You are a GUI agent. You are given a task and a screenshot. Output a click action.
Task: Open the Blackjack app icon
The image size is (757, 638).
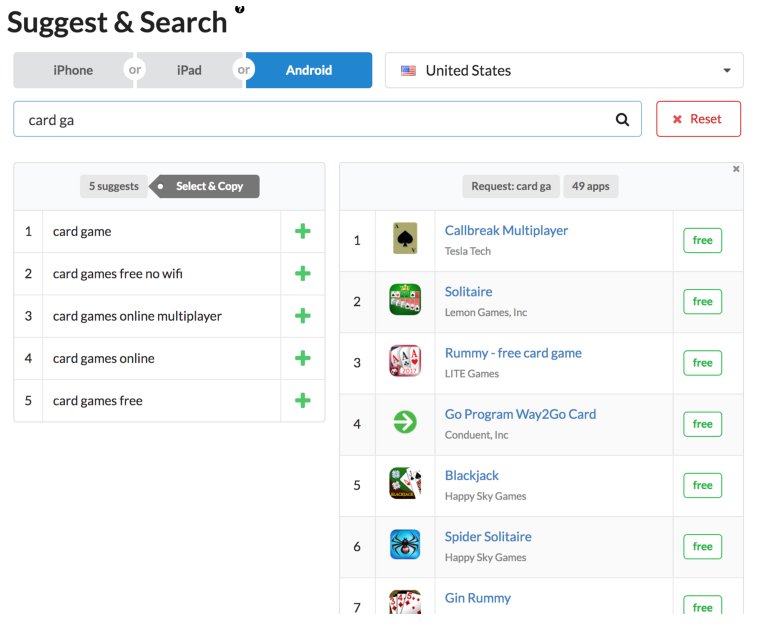click(x=405, y=483)
